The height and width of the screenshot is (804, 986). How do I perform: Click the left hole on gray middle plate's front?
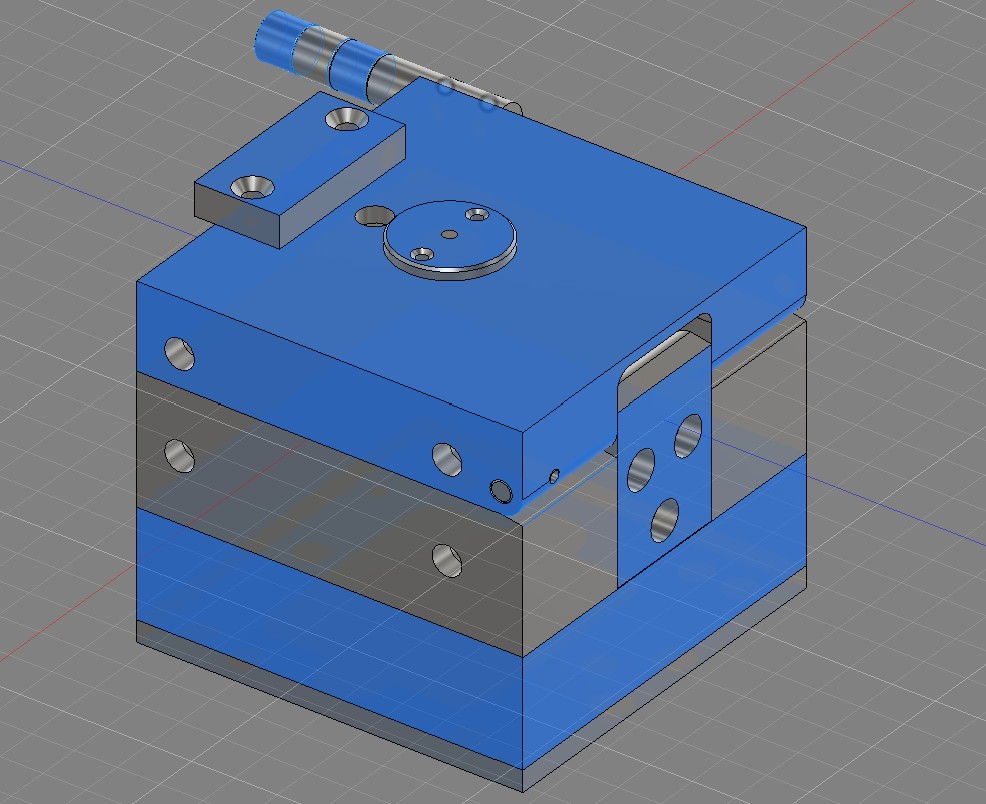(179, 456)
